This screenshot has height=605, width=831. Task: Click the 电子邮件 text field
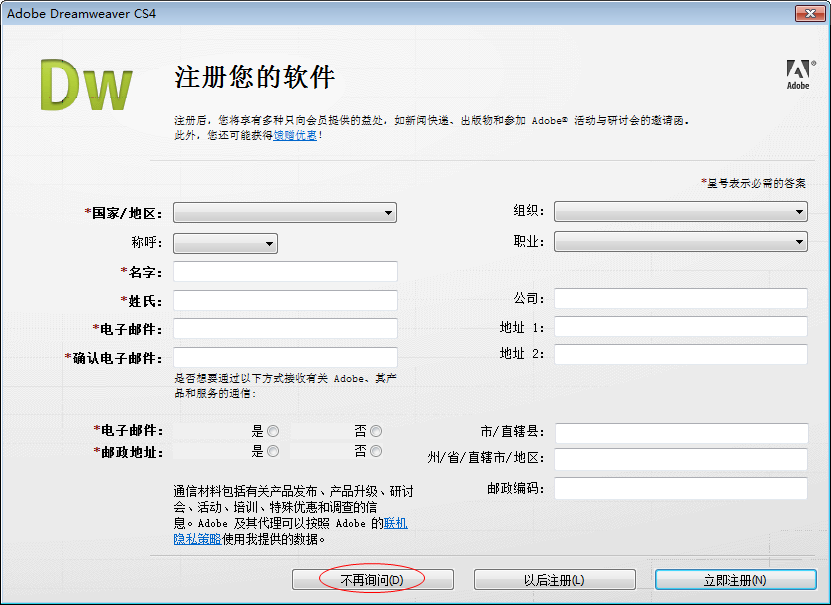(285, 328)
